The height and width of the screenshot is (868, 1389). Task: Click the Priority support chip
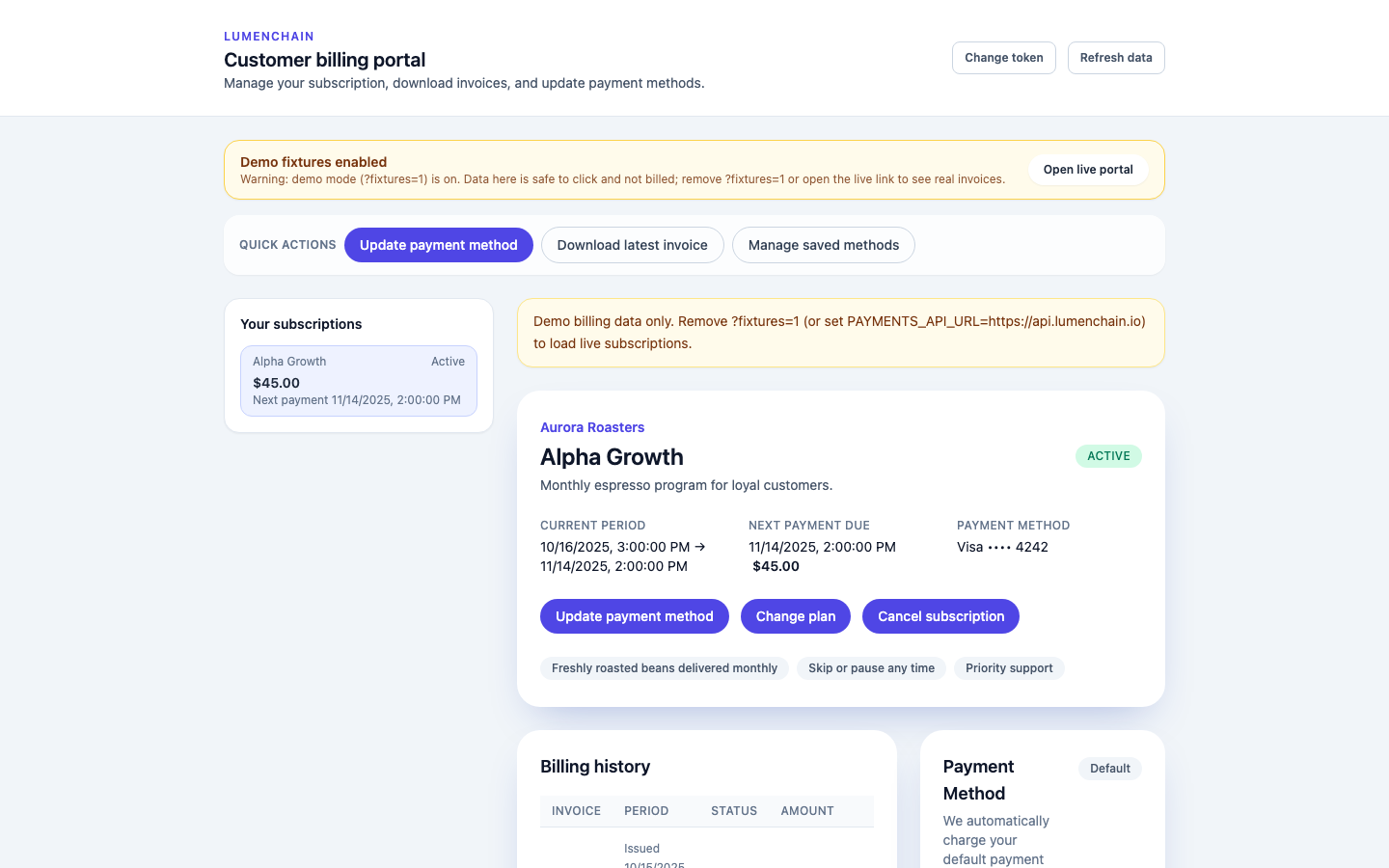1009,667
